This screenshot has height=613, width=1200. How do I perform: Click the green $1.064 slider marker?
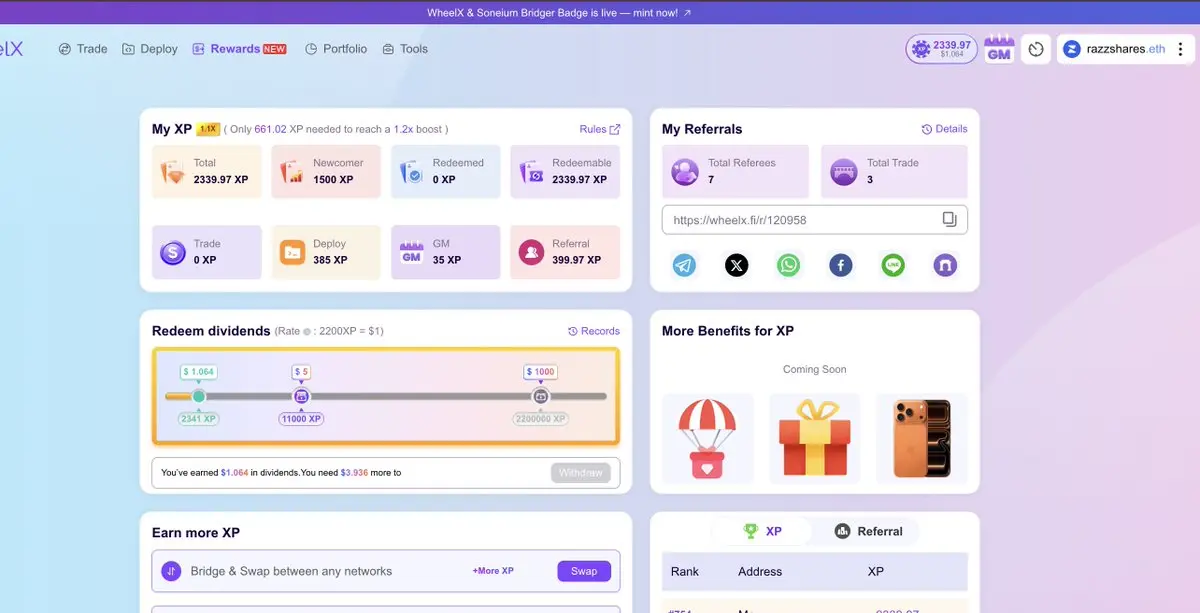(x=198, y=396)
